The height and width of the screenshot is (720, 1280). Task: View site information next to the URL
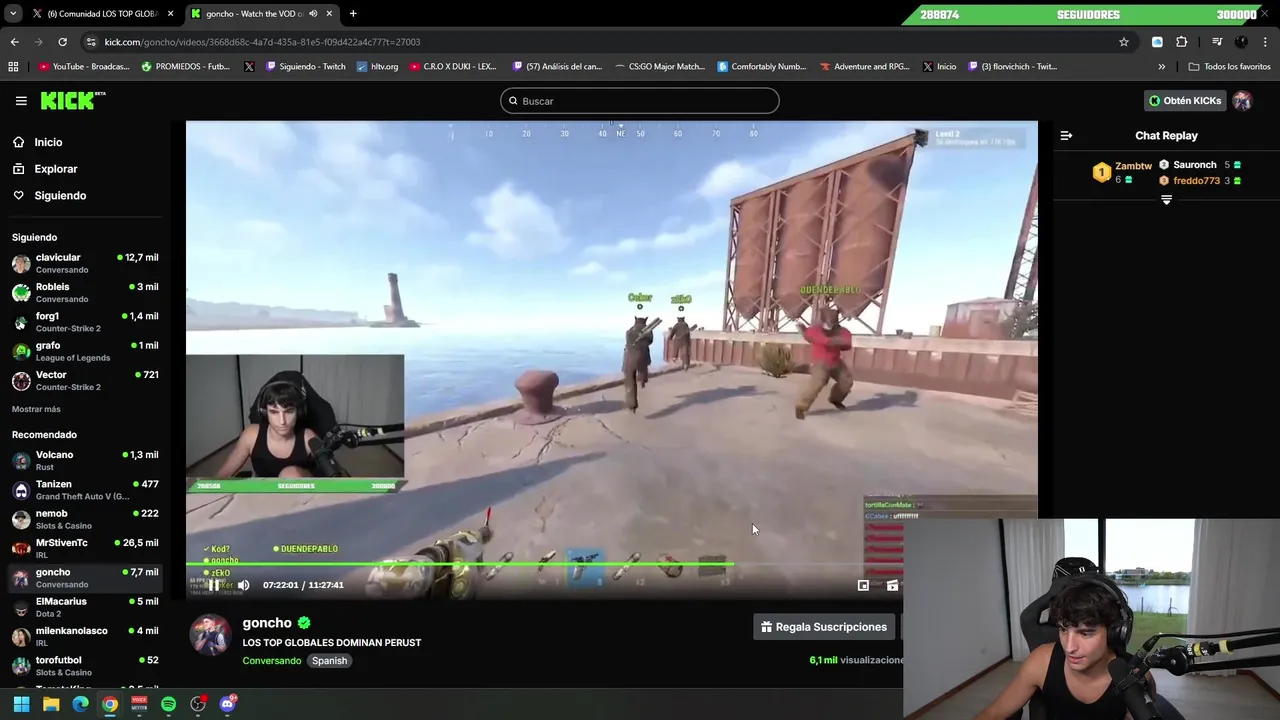(92, 42)
